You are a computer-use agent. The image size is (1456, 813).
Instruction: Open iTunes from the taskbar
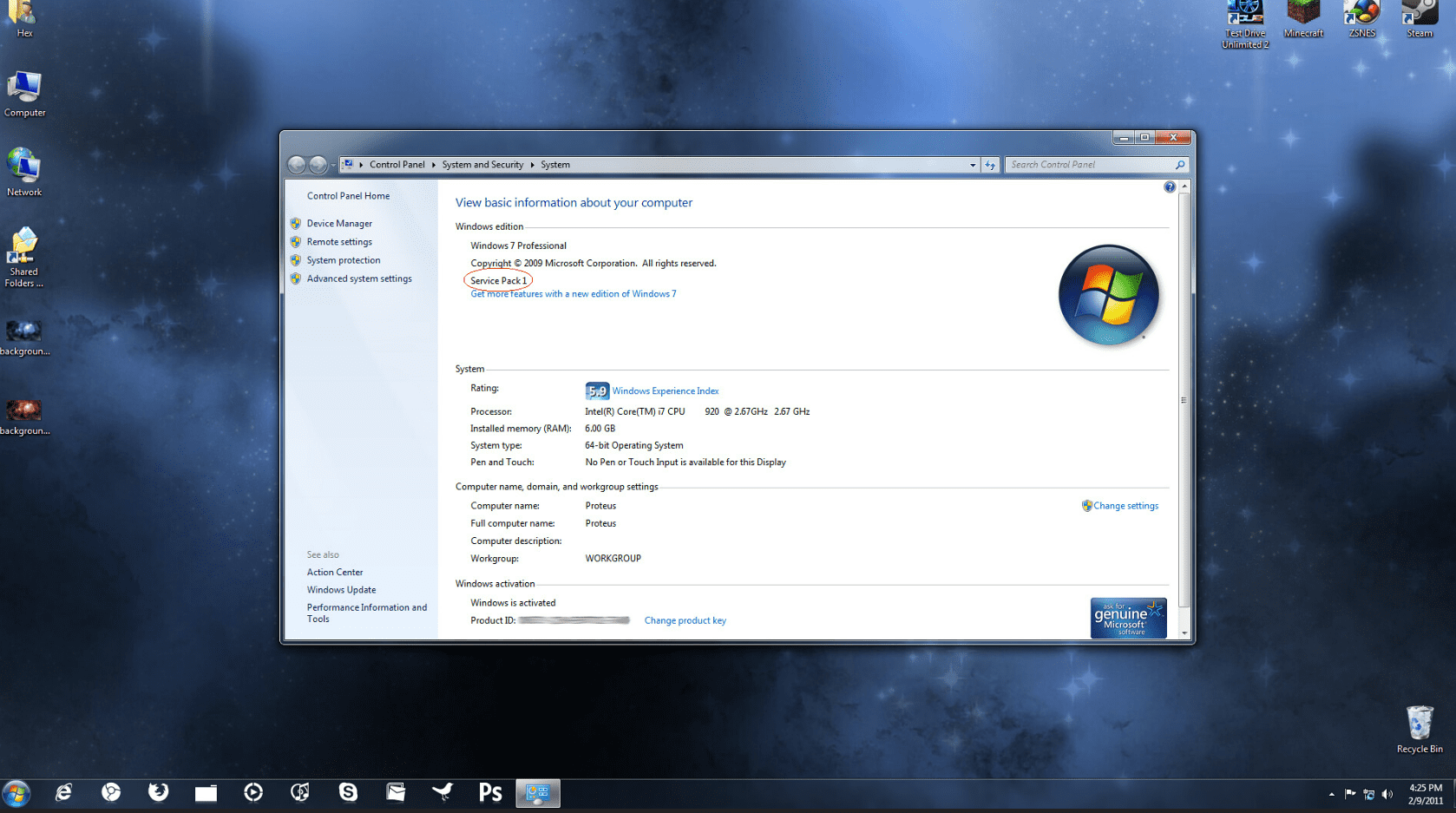[300, 792]
